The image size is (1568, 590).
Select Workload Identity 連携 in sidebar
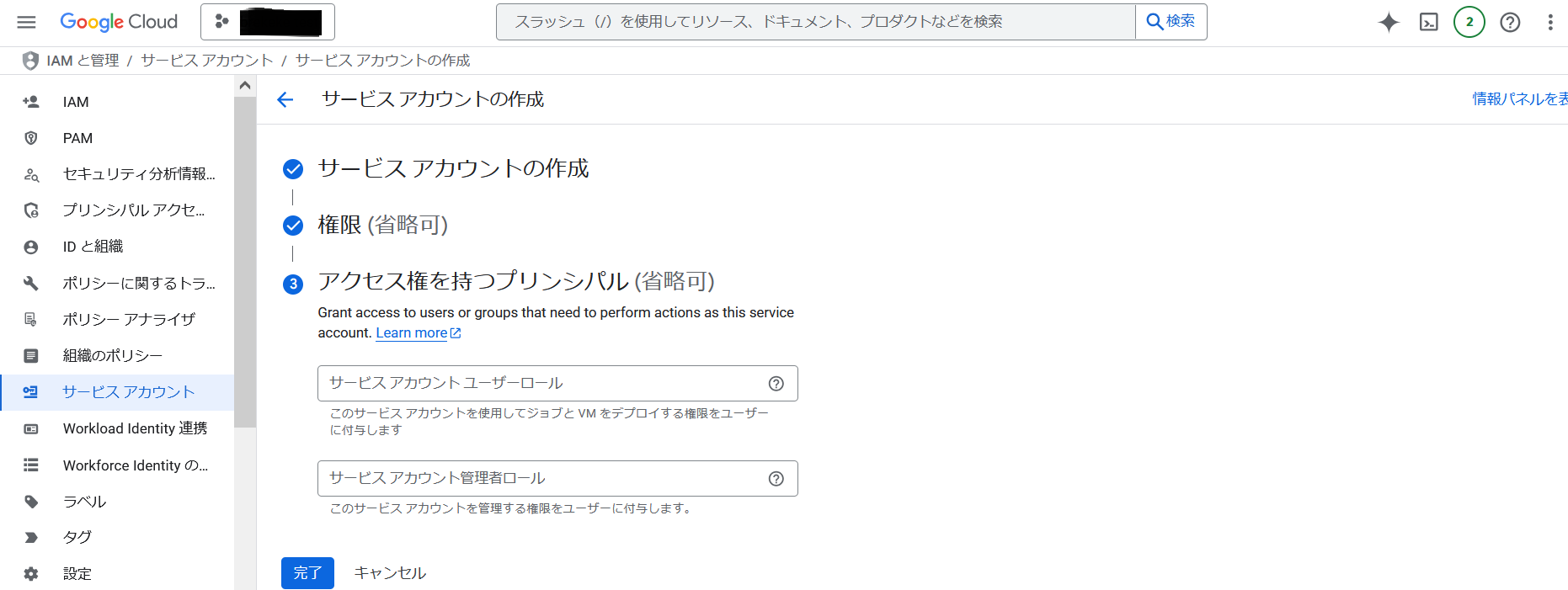click(x=135, y=428)
